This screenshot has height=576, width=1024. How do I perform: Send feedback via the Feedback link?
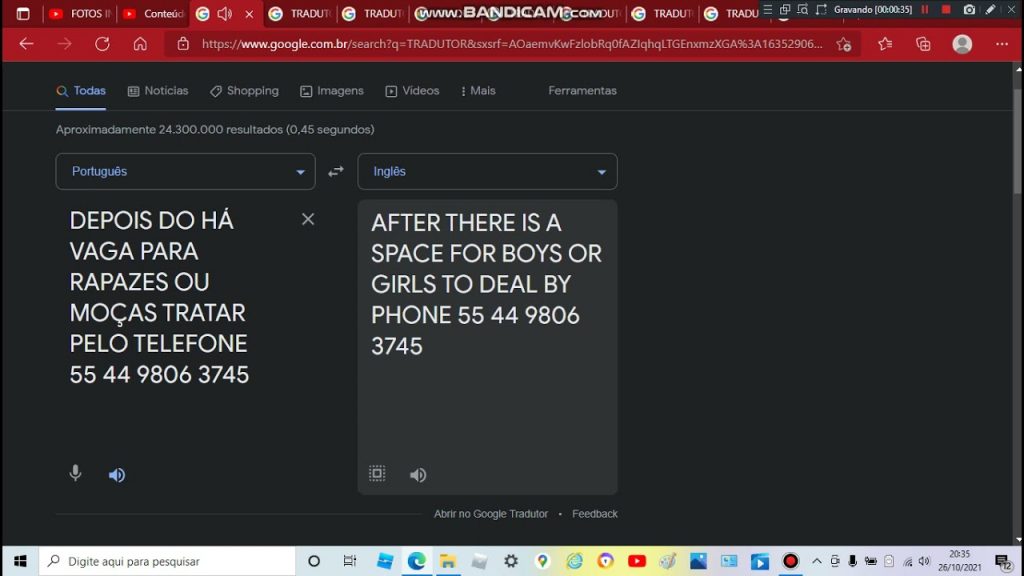tap(594, 513)
